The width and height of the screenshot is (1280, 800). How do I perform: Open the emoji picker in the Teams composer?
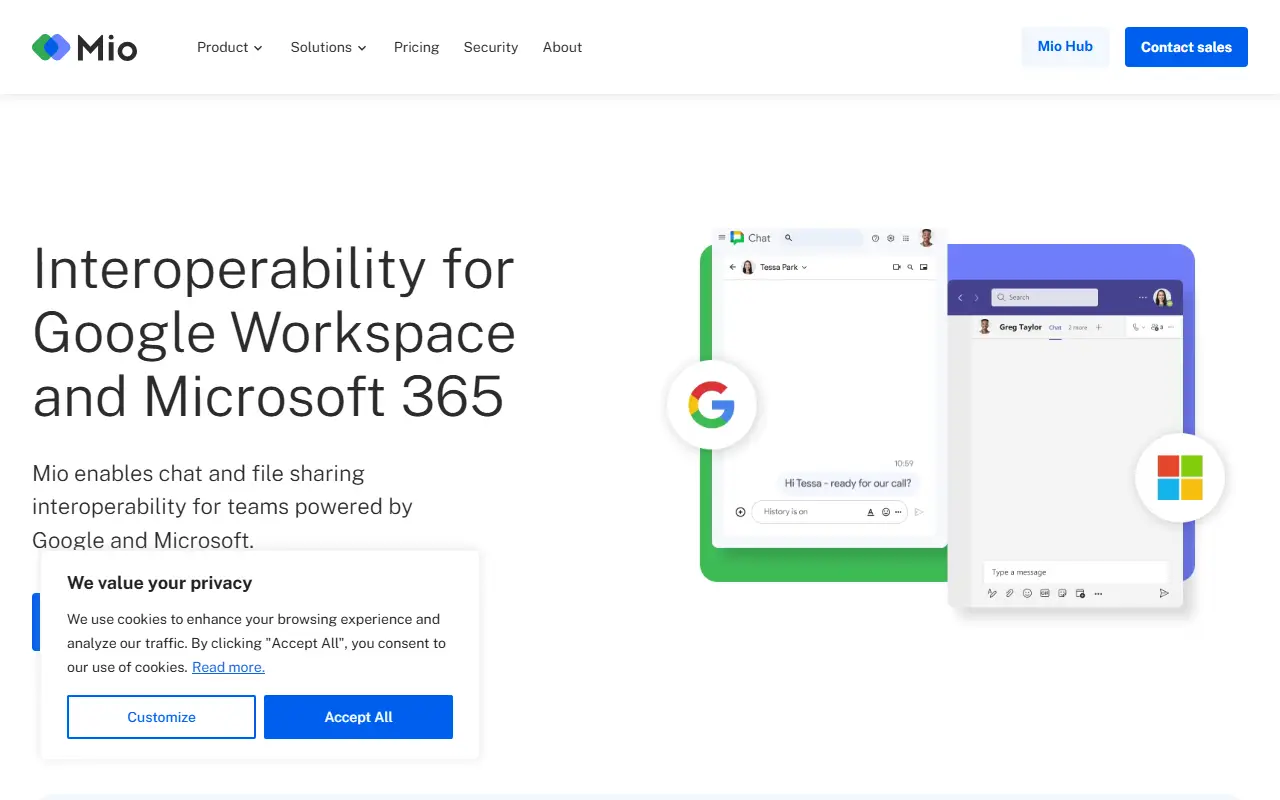[1027, 593]
